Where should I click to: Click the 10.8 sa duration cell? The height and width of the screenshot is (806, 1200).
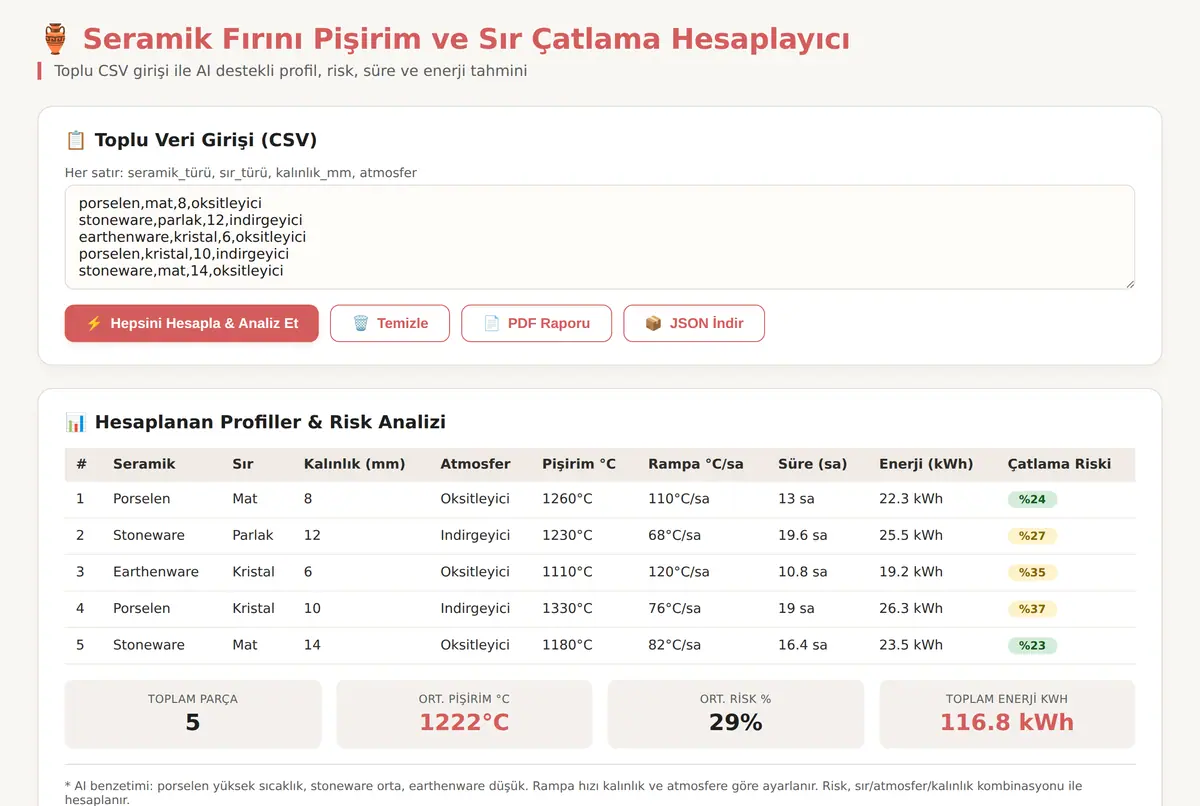coord(803,572)
